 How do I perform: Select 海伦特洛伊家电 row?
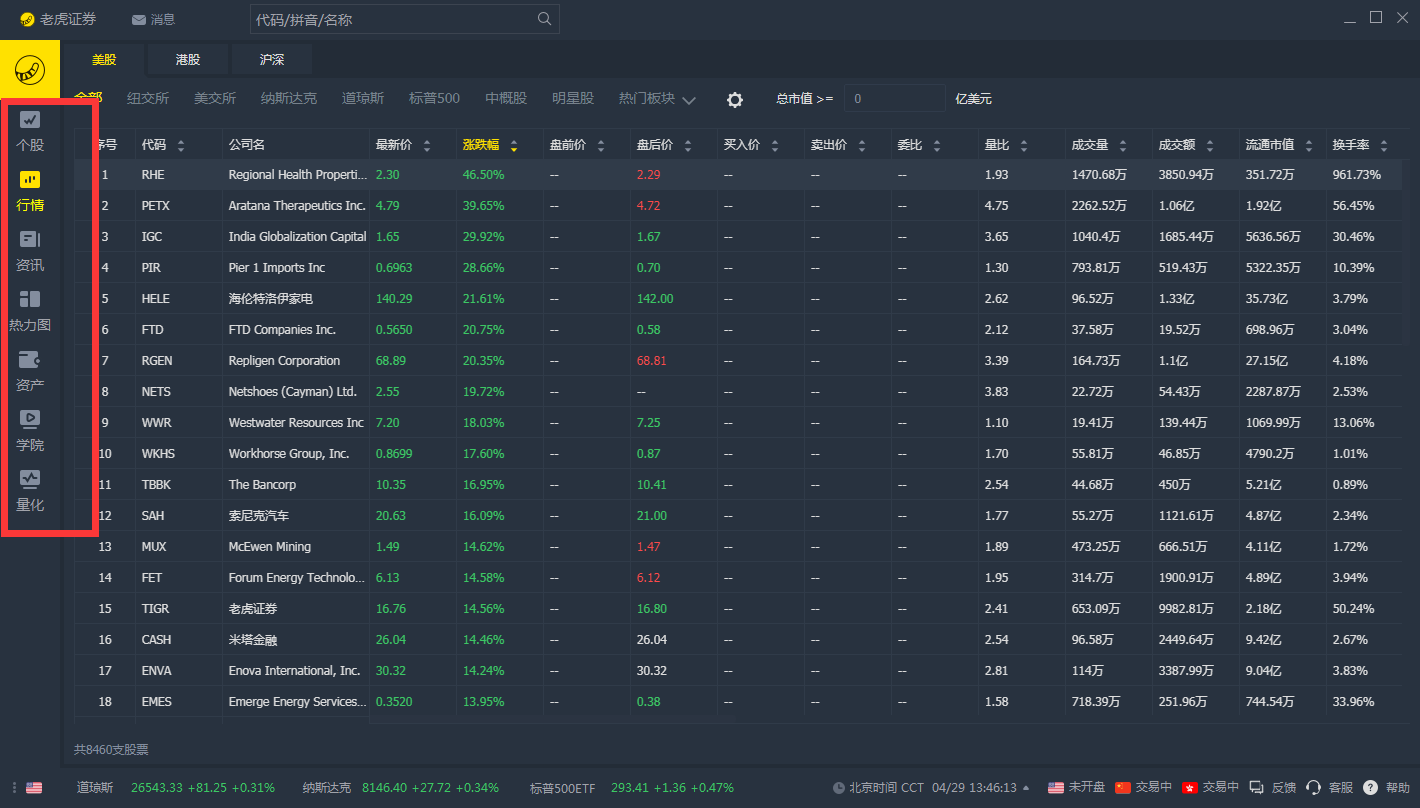pyautogui.click(x=738, y=298)
